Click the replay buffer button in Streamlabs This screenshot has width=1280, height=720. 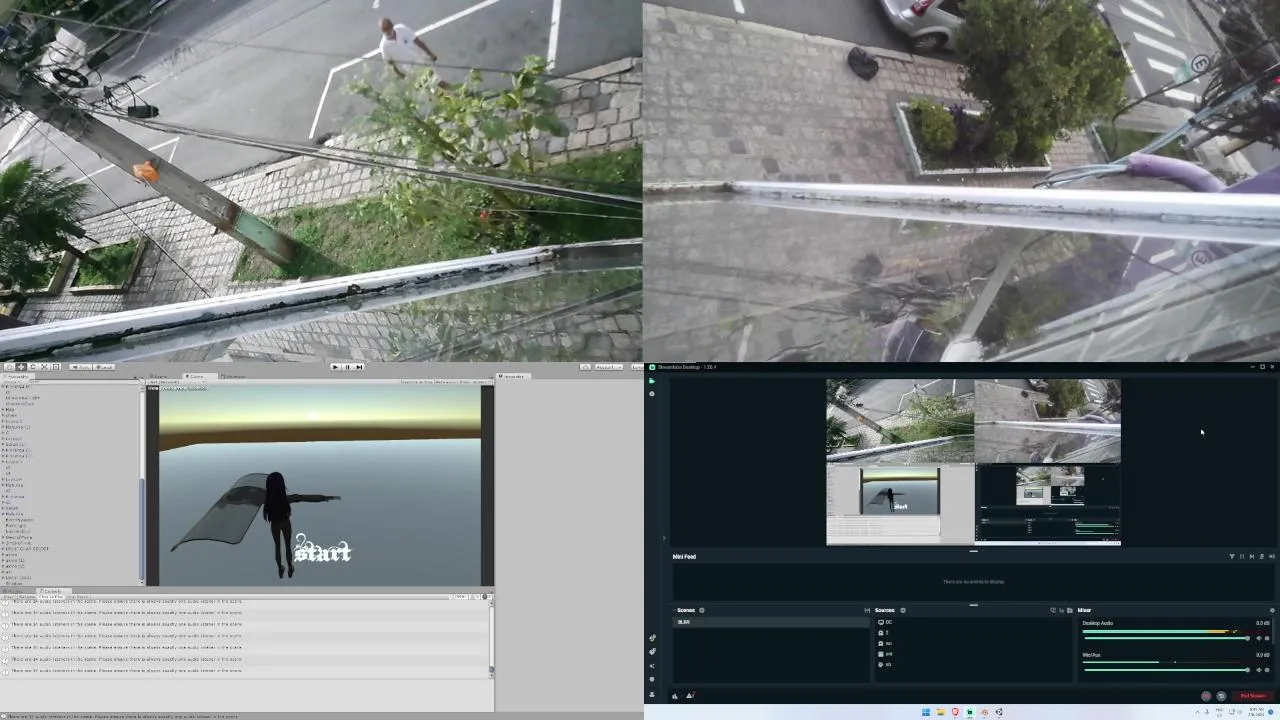(1221, 695)
